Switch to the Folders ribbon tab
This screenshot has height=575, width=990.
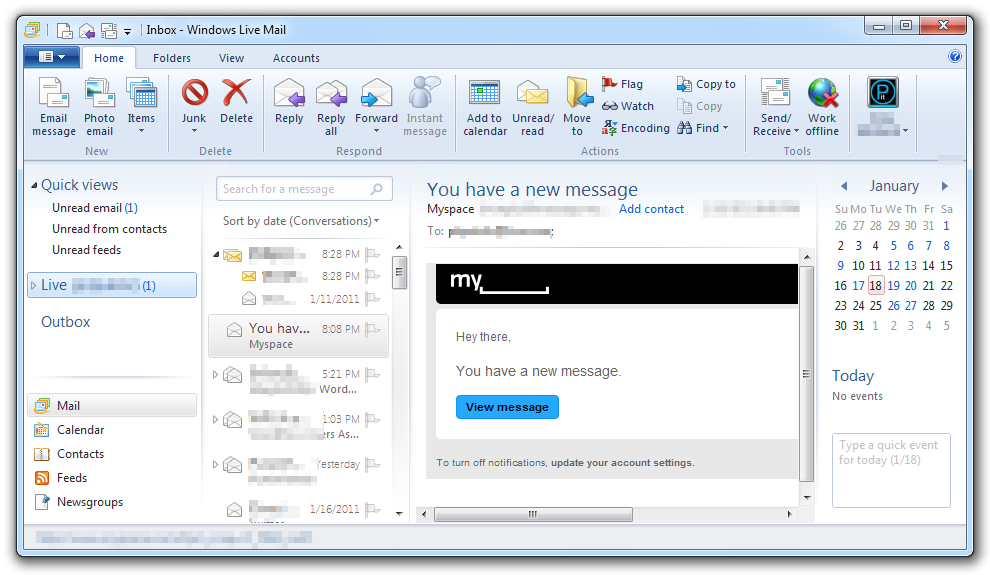(x=172, y=58)
